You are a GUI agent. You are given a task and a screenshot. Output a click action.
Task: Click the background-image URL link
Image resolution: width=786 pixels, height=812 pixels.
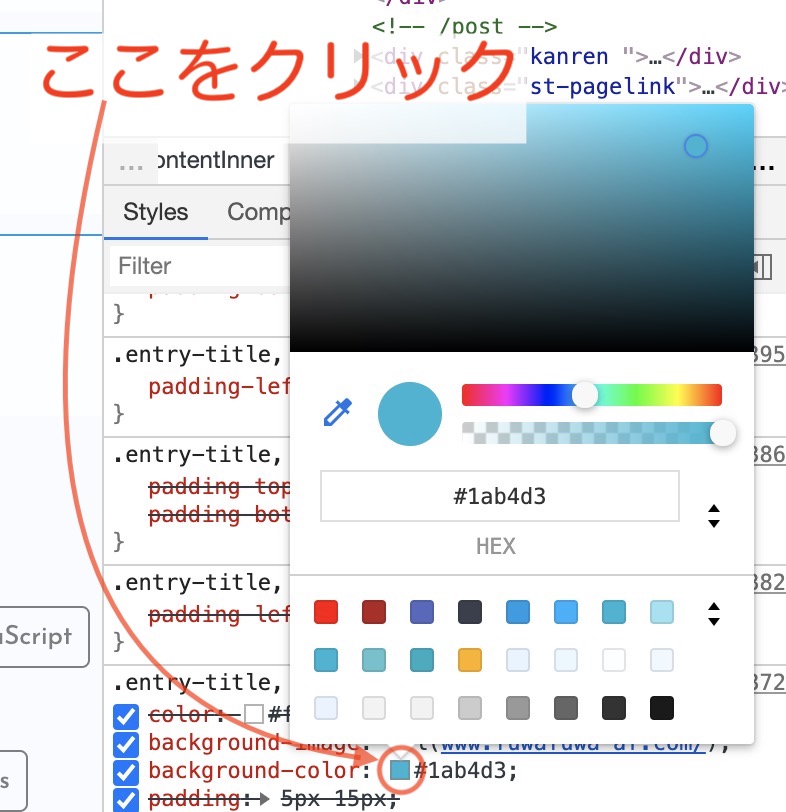571,746
